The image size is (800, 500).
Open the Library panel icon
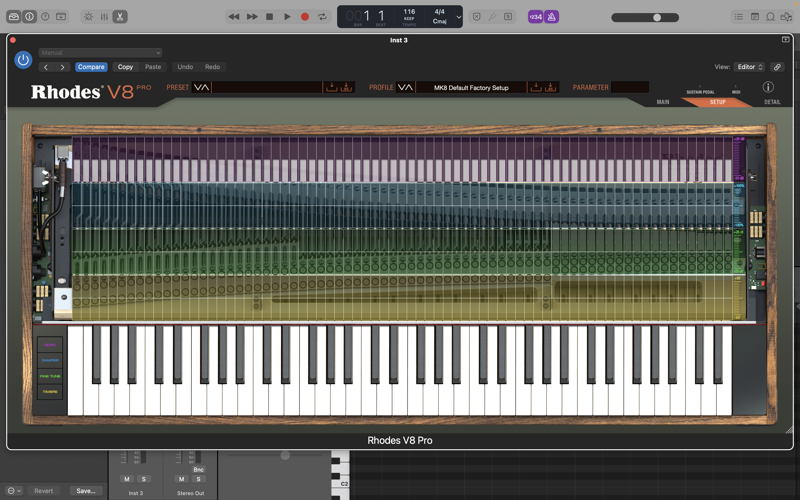14,17
